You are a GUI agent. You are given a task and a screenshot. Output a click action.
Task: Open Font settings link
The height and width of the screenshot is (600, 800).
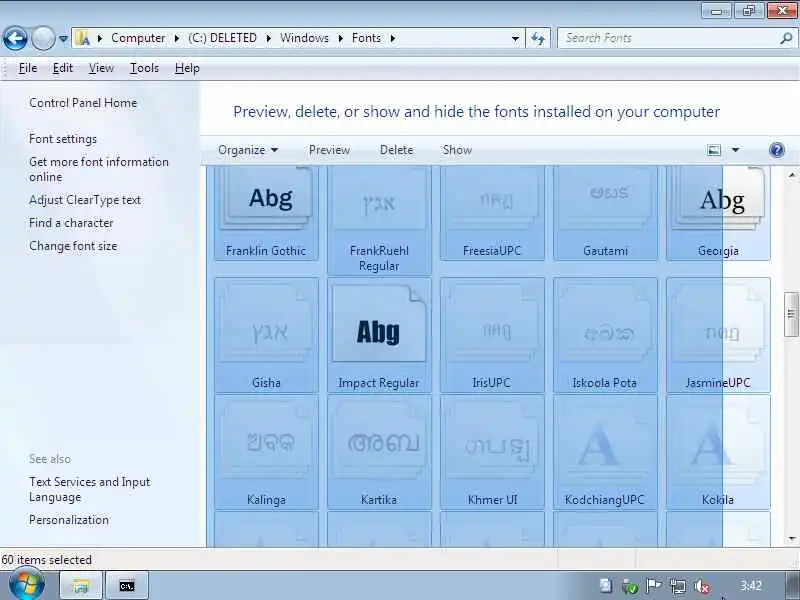[x=63, y=139]
